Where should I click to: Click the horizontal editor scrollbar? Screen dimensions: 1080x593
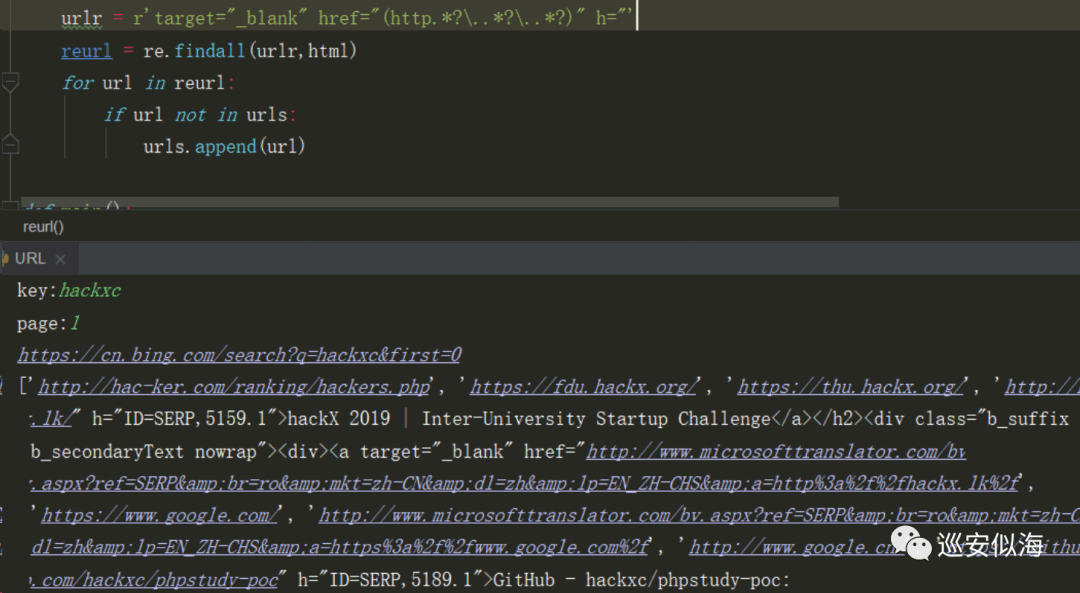click(430, 202)
